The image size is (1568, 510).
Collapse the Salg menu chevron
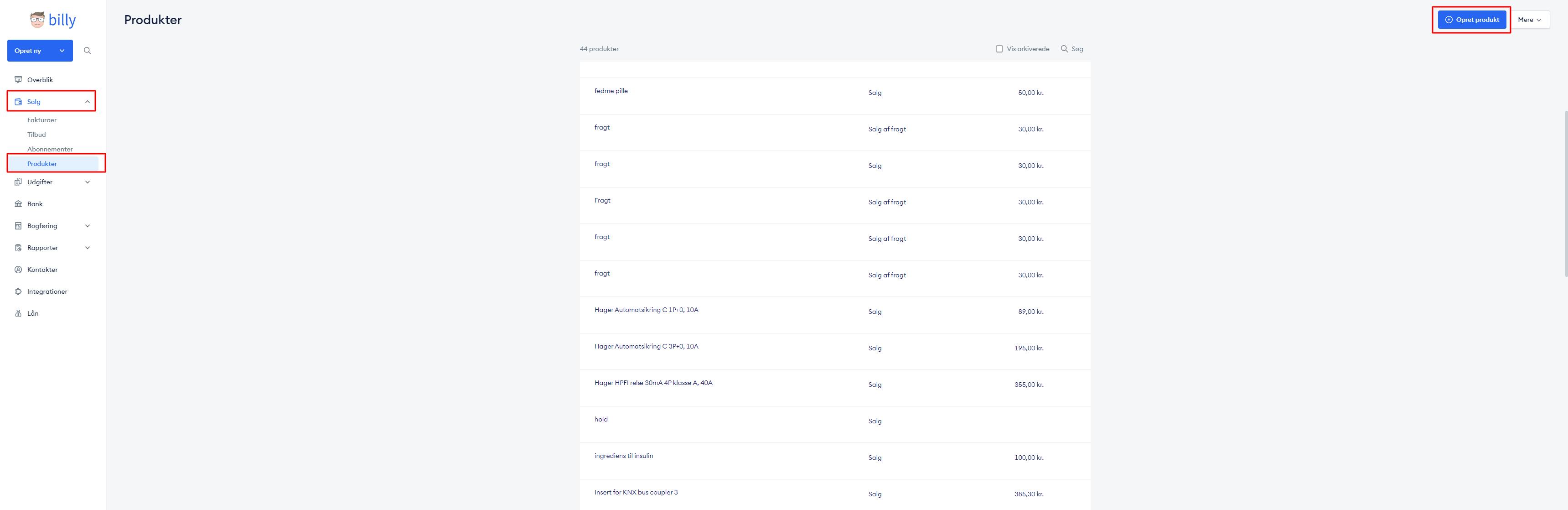point(87,102)
